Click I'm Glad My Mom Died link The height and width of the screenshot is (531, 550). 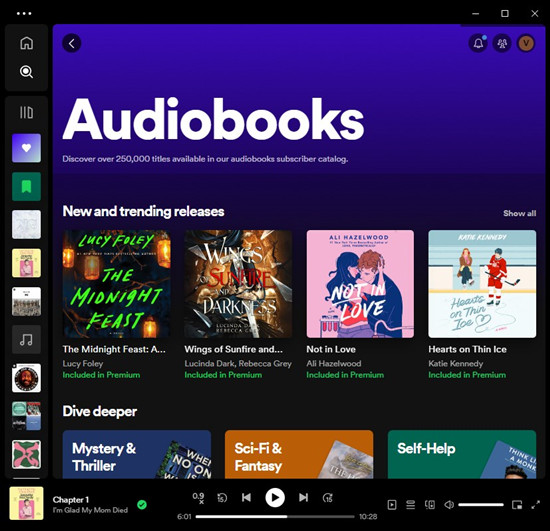coord(90,510)
